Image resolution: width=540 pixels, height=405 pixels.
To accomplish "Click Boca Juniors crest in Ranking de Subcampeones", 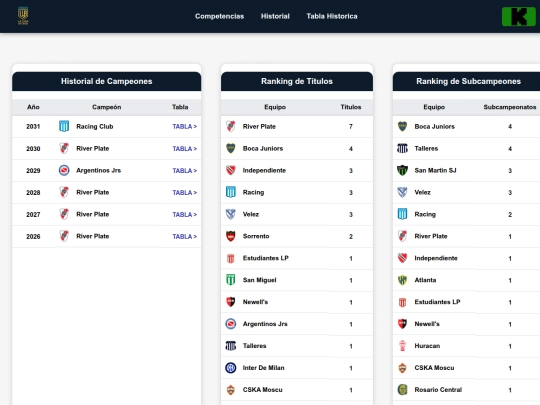I will coord(403,126).
